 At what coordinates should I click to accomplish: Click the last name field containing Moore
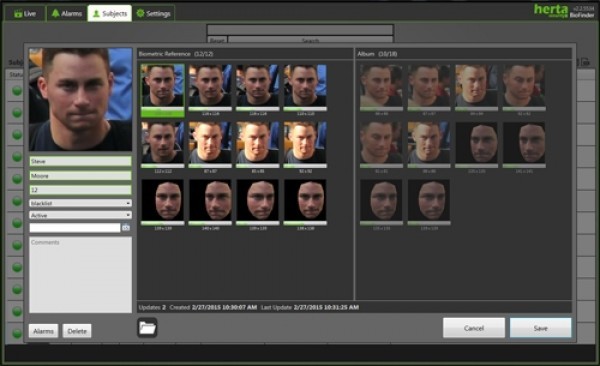(80, 176)
